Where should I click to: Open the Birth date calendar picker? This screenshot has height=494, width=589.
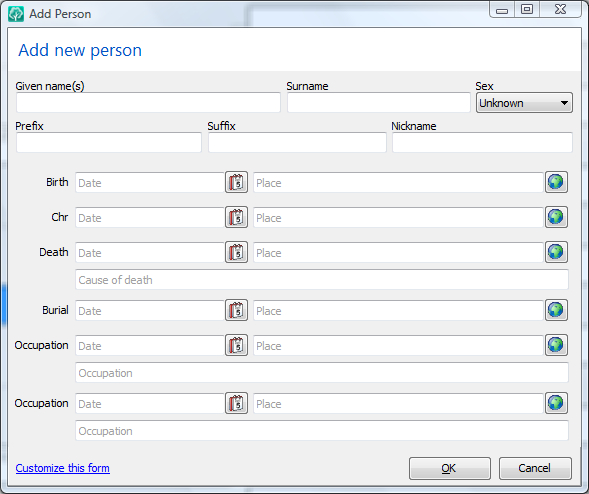(x=236, y=182)
